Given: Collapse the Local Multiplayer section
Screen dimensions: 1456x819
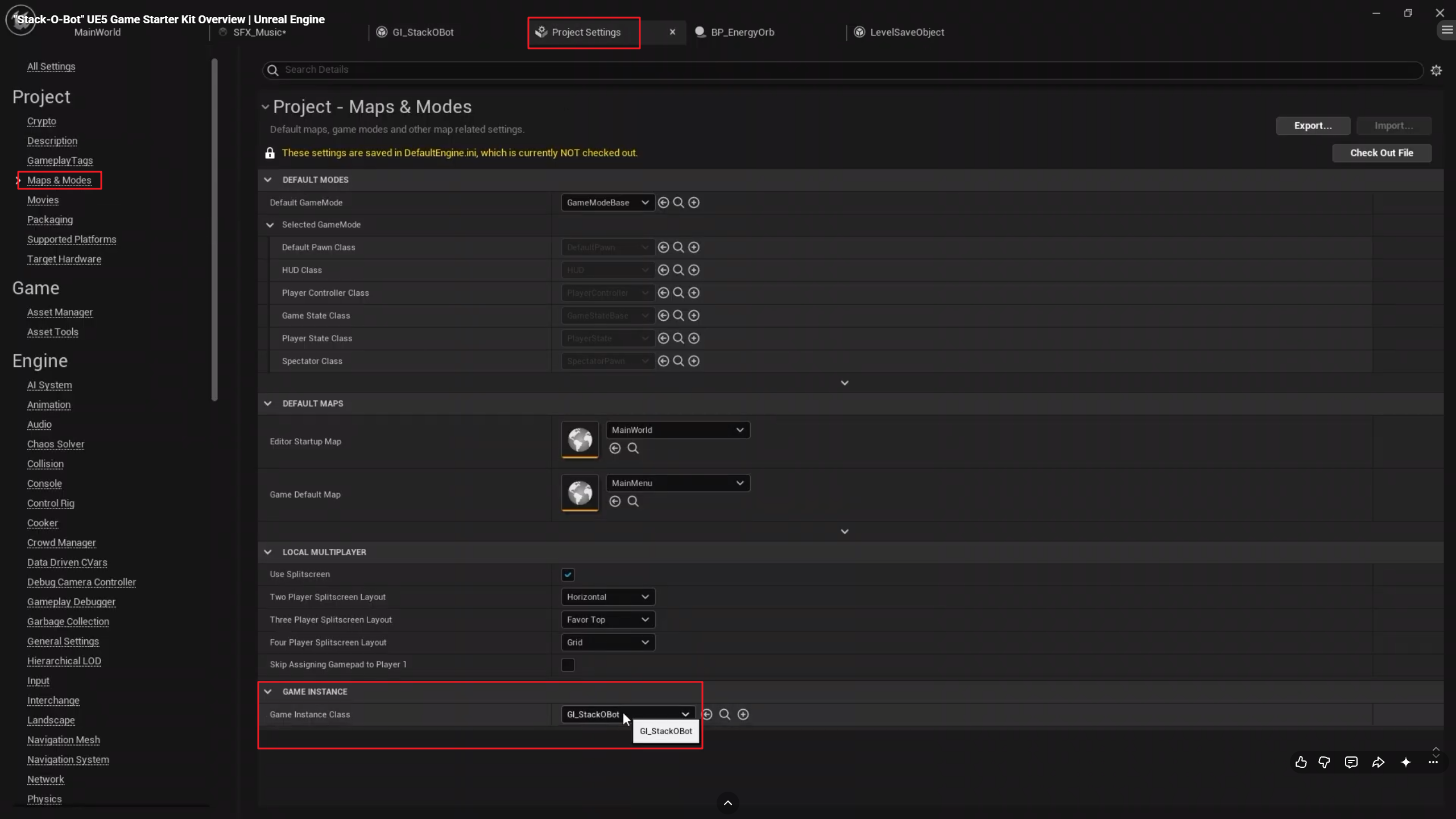Looking at the screenshot, I should click(x=268, y=552).
